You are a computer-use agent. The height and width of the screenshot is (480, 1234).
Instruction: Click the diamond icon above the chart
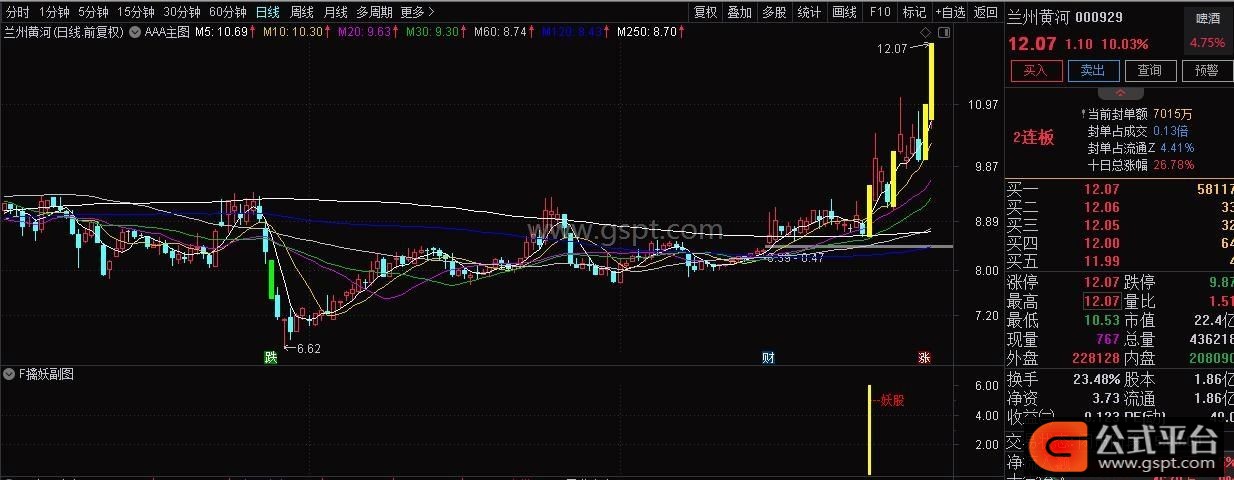coord(927,32)
